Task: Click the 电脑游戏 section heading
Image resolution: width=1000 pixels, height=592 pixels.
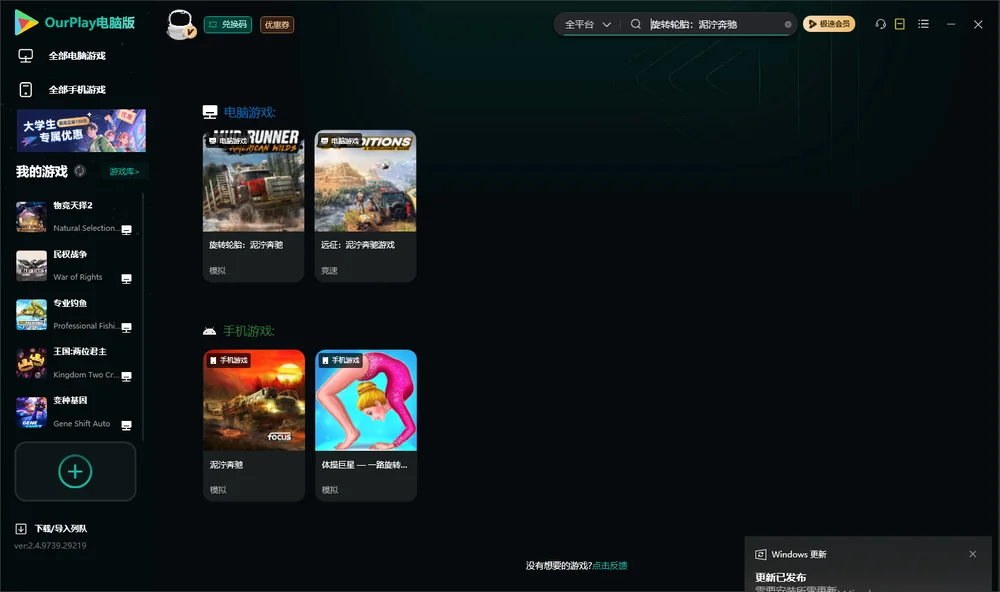Action: [x=249, y=113]
